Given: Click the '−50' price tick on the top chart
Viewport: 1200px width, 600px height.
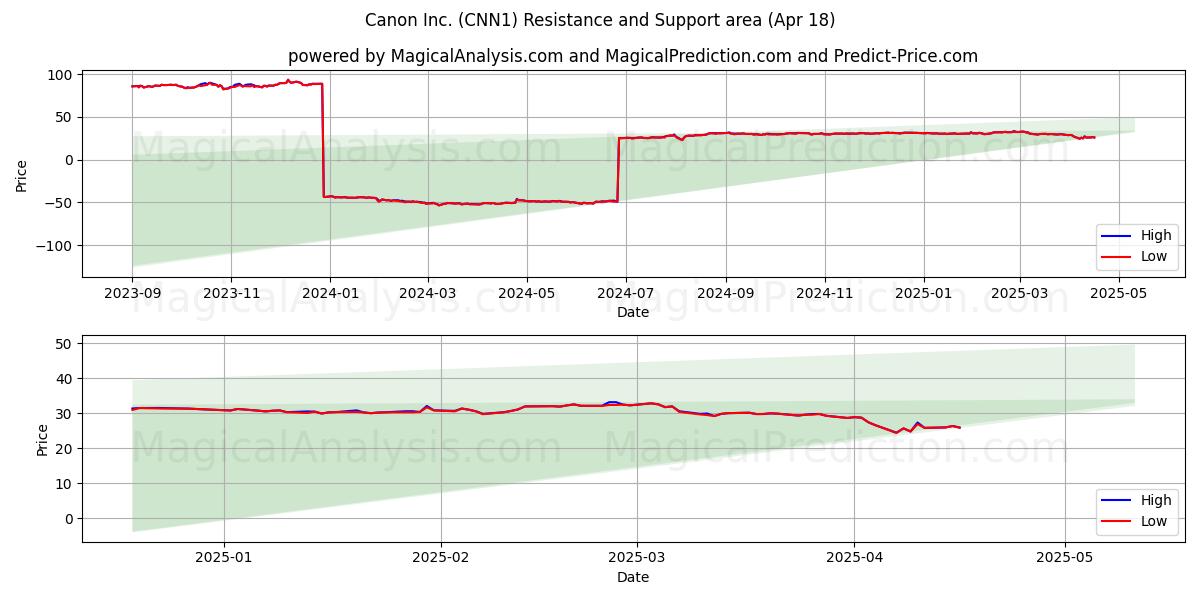Looking at the screenshot, I should pyautogui.click(x=59, y=203).
